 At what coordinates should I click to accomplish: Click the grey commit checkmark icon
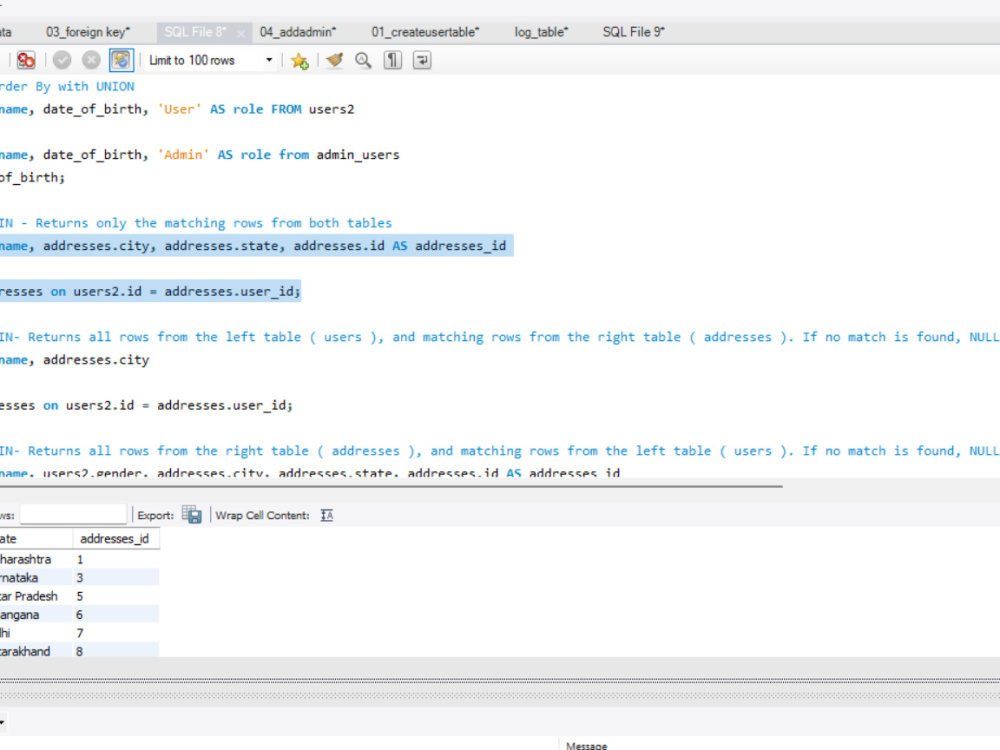[62, 61]
